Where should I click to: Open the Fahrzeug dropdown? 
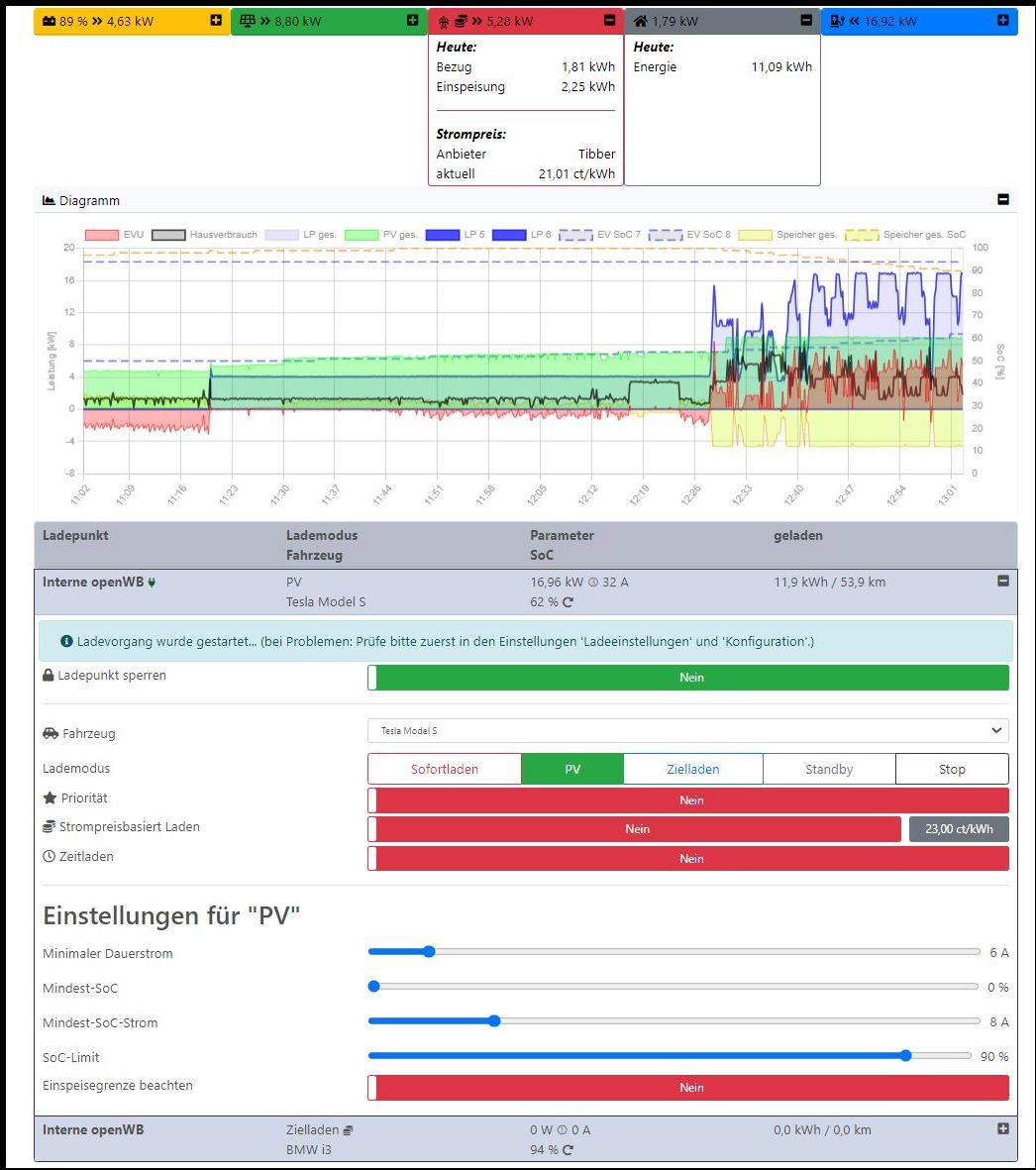coord(687,731)
